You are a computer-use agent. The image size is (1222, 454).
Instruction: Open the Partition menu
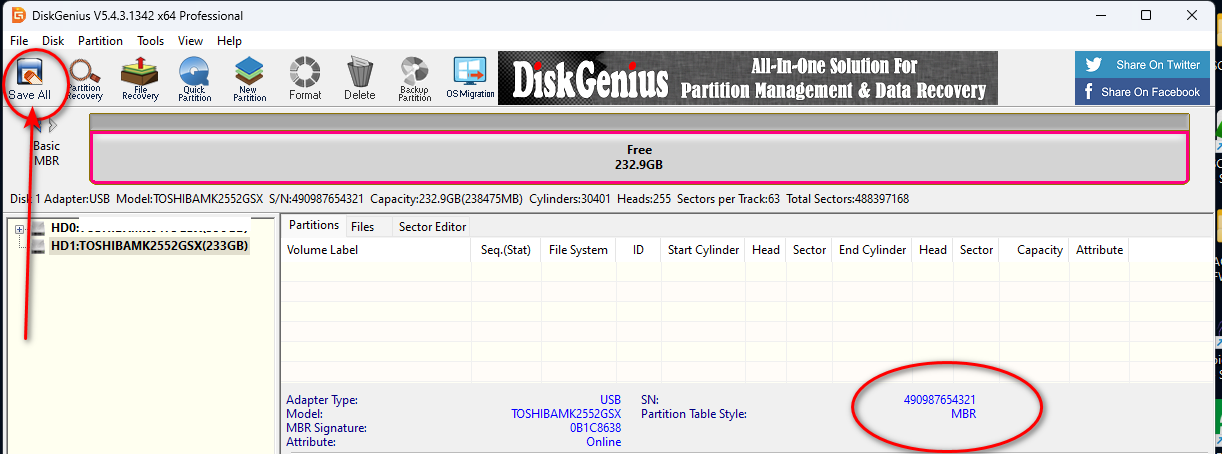[100, 41]
